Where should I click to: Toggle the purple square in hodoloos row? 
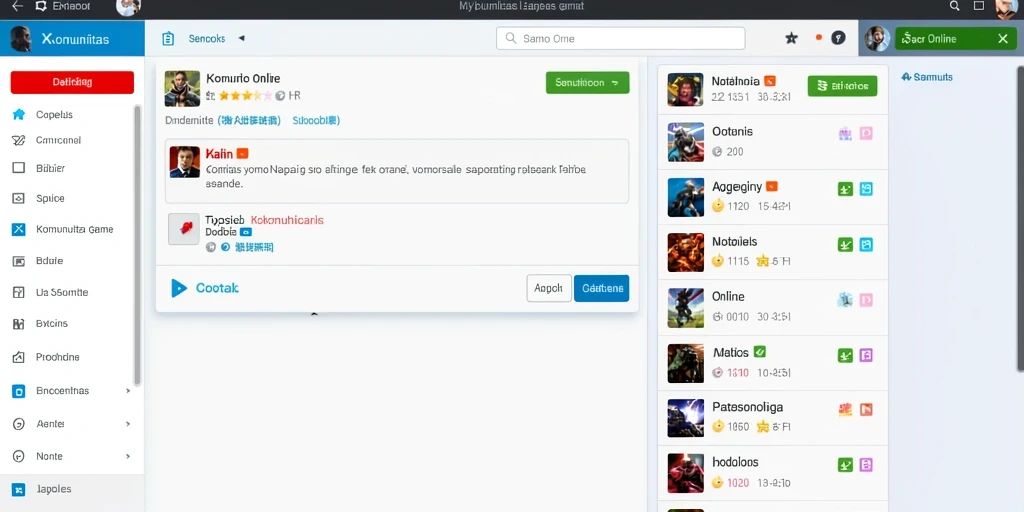click(x=867, y=465)
